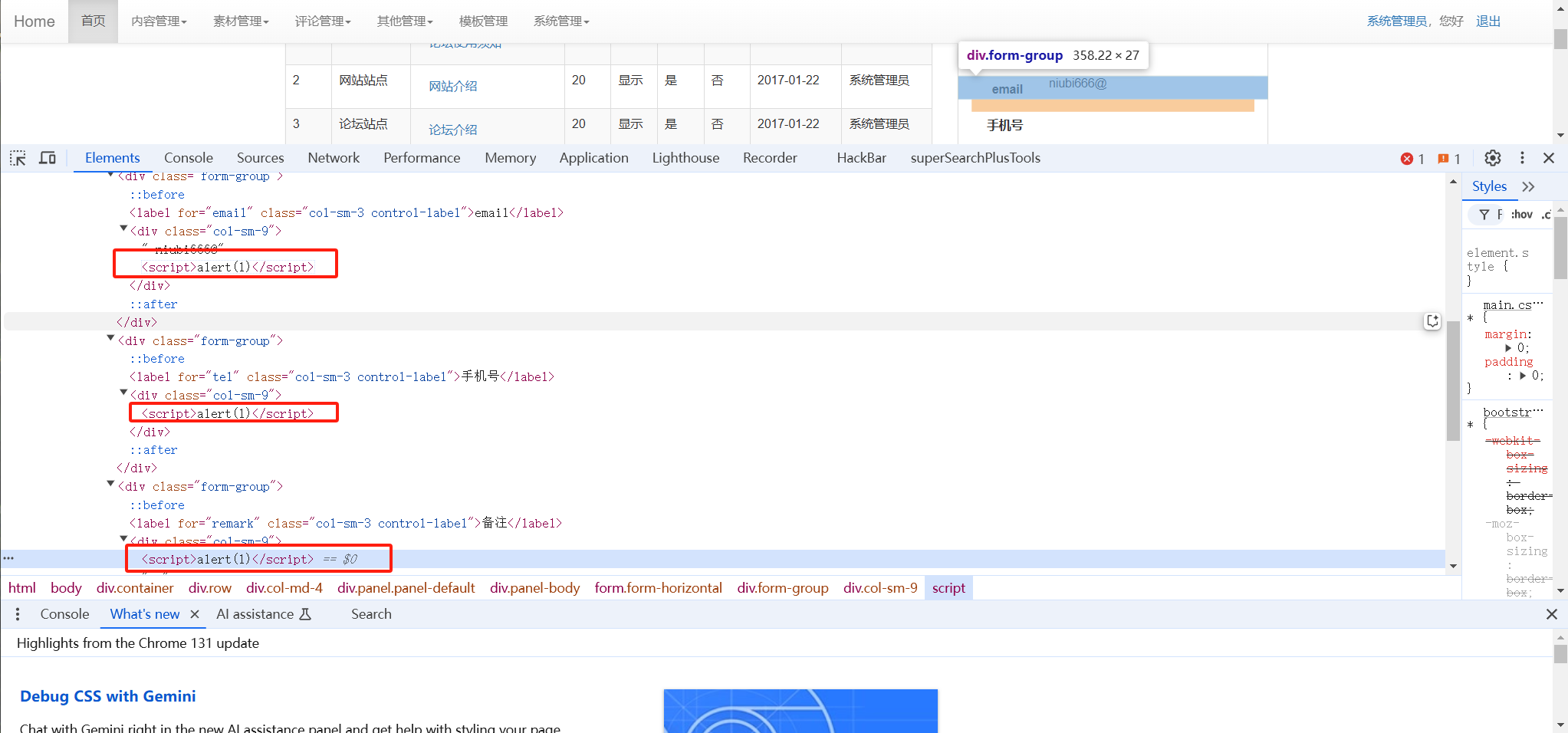Open the 网站介绍 link
The height and width of the screenshot is (733, 1568).
[452, 87]
